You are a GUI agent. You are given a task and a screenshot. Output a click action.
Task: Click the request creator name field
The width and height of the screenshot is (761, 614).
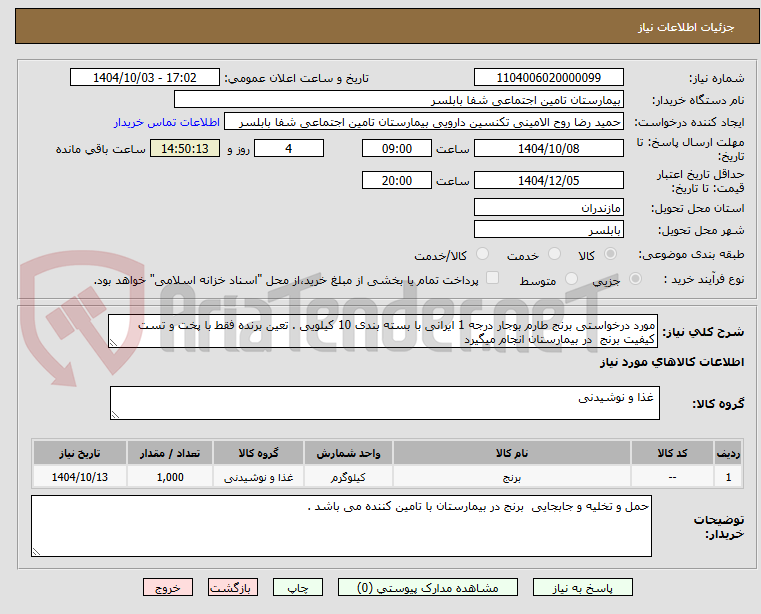coord(424,122)
